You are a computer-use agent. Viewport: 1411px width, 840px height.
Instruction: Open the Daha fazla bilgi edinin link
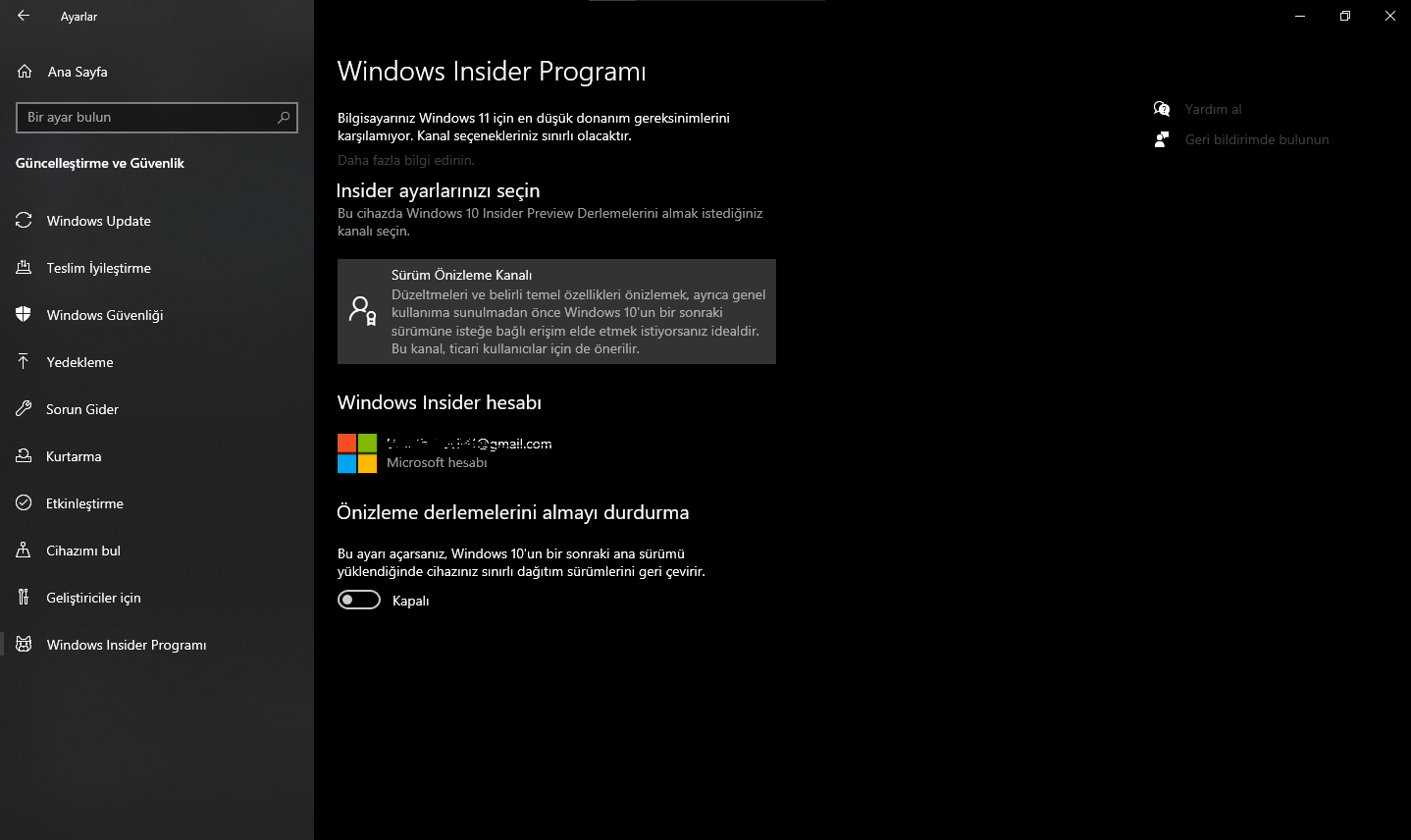[x=405, y=160]
